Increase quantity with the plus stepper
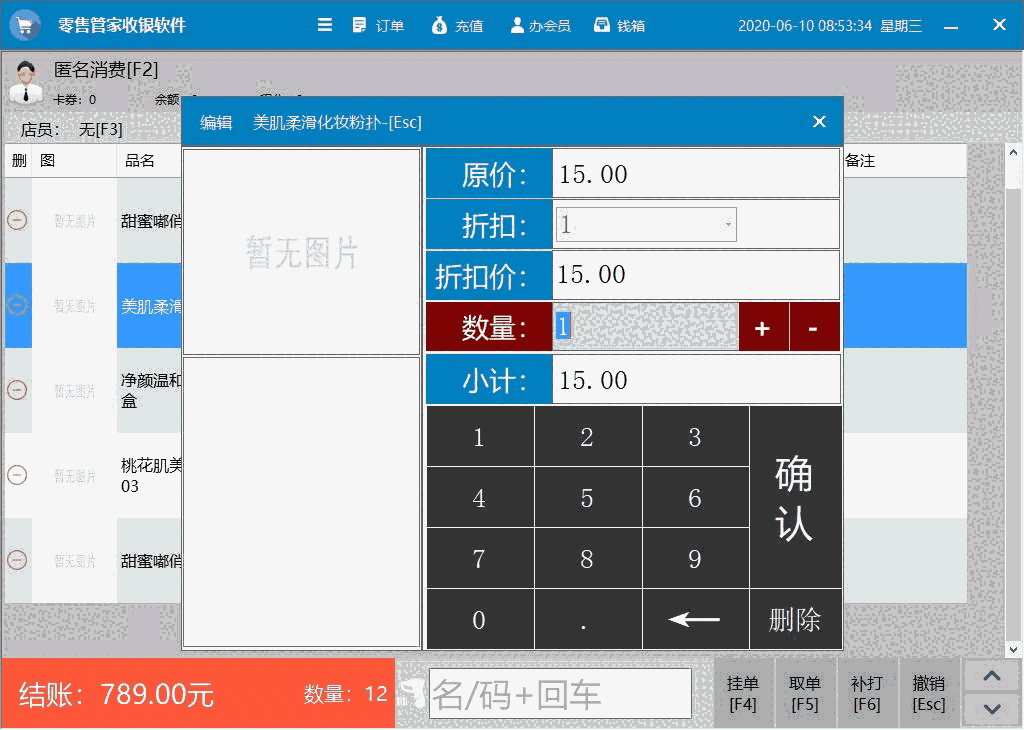The width and height of the screenshot is (1024, 730). (763, 327)
